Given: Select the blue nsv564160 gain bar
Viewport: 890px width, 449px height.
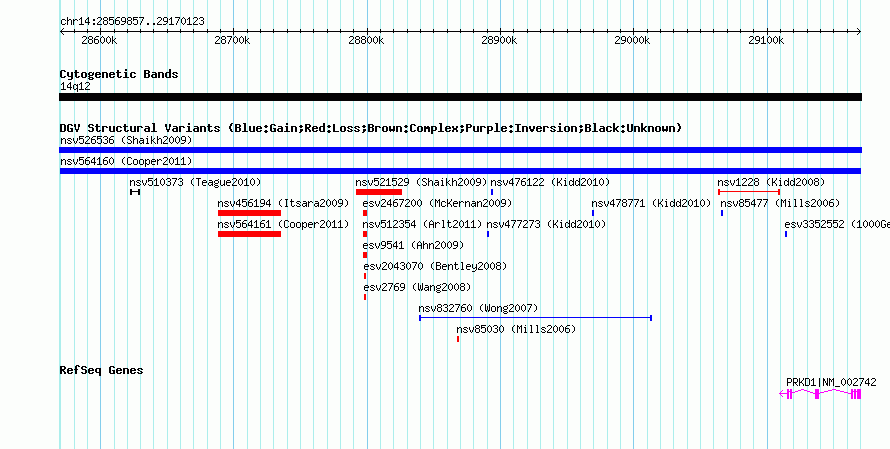Looking at the screenshot, I should point(460,171).
